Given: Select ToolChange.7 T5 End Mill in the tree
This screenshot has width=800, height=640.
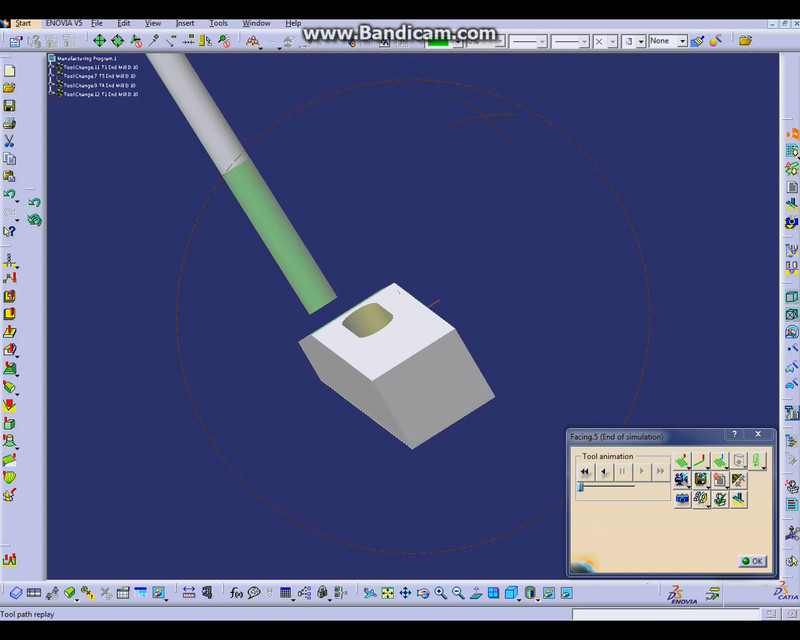Looking at the screenshot, I should [100, 76].
